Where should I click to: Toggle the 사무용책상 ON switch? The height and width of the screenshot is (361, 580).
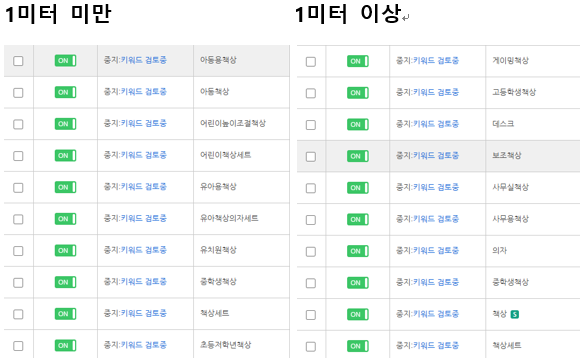pyautogui.click(x=358, y=219)
